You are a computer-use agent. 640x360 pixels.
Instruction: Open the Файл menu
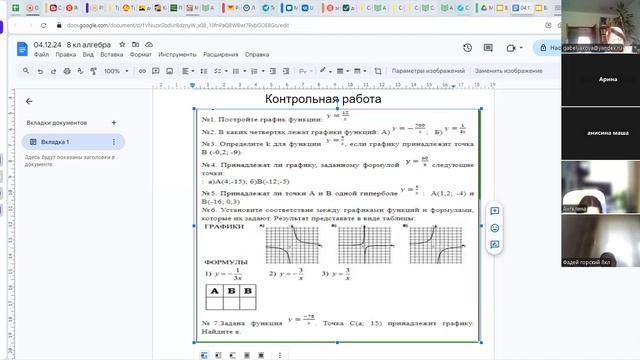point(41,54)
